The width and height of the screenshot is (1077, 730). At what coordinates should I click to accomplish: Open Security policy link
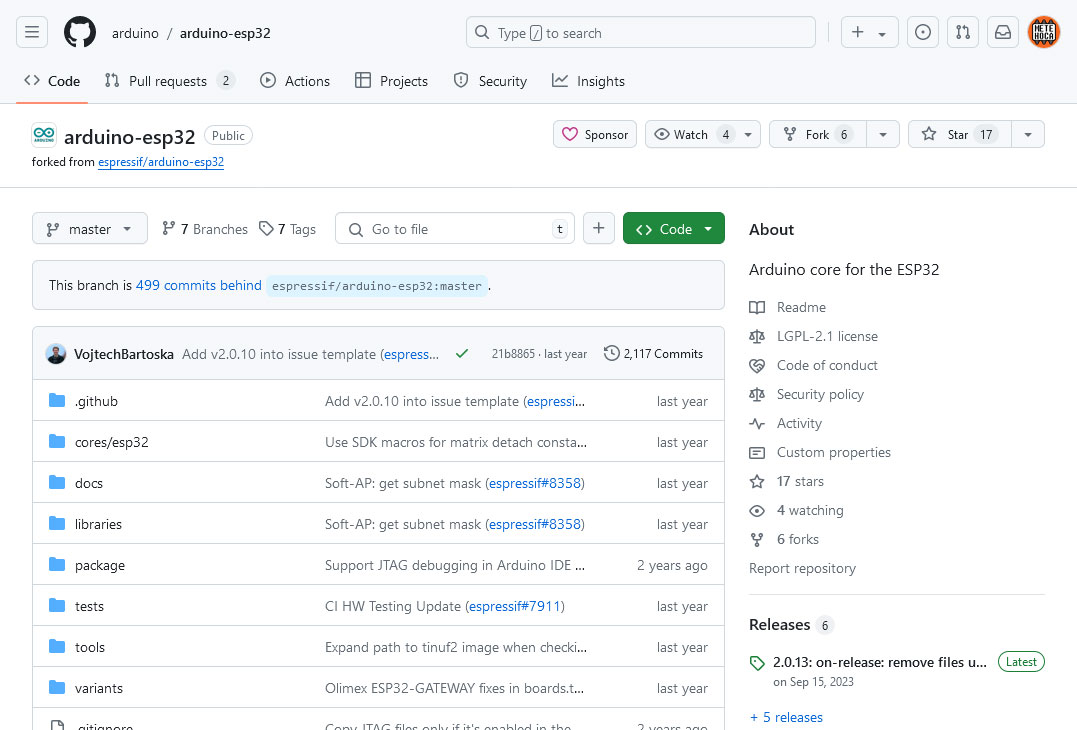point(820,394)
